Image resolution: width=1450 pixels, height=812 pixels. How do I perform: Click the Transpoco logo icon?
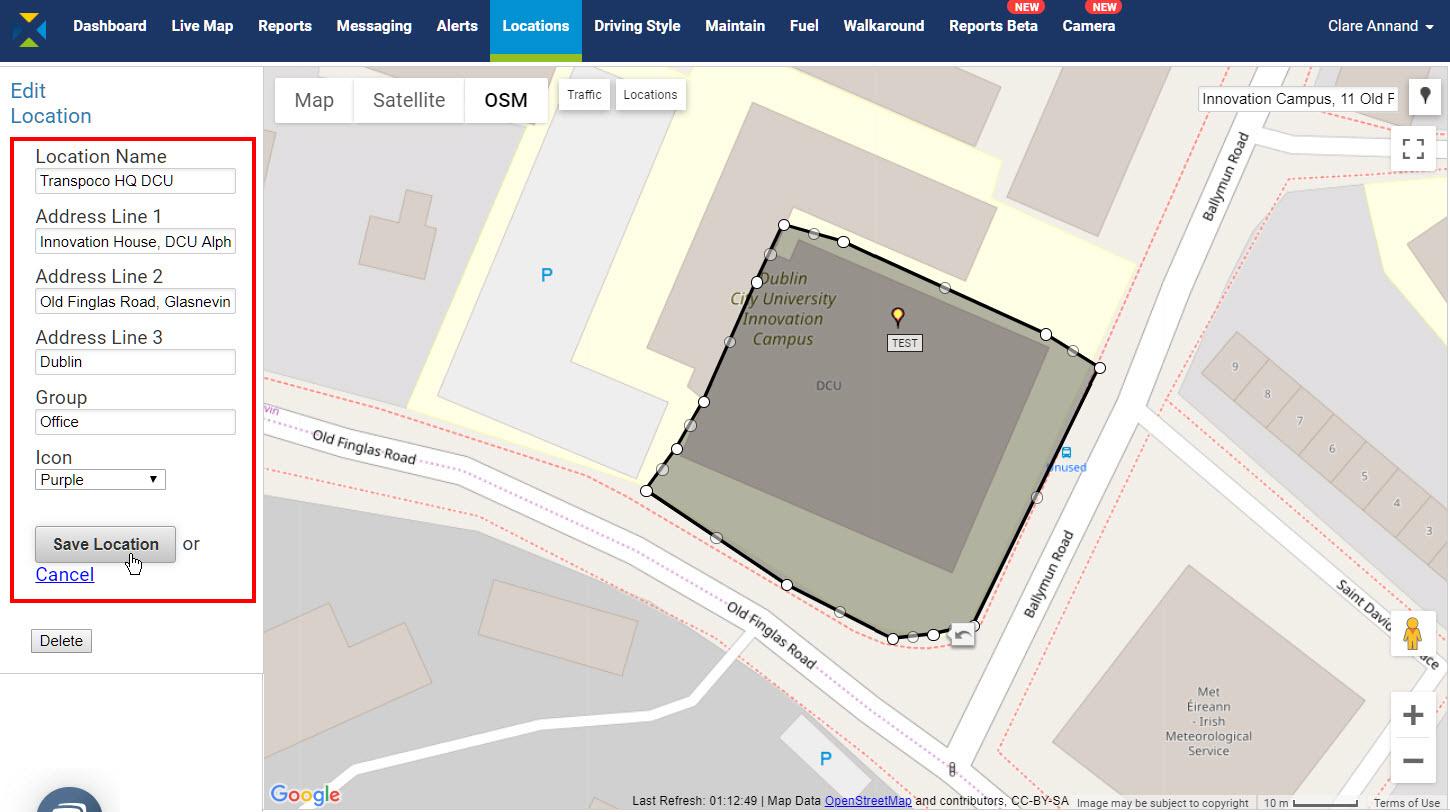tap(30, 29)
